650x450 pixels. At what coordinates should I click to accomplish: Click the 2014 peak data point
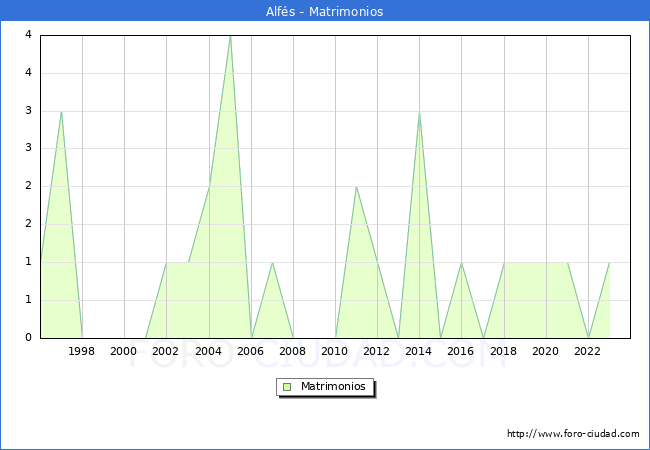[x=419, y=112]
